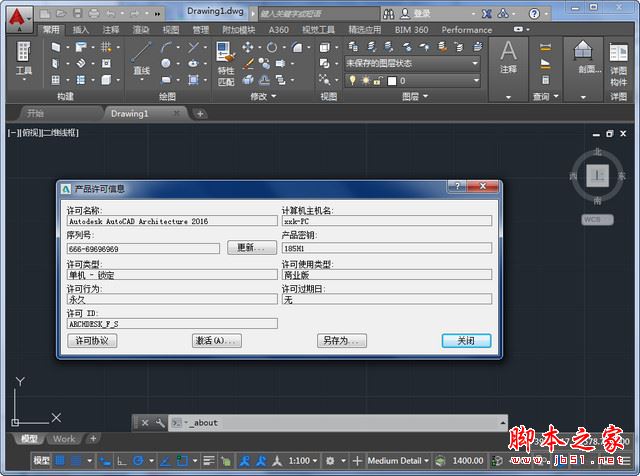Screen dimensions: 640x476
Task: Expand the 修改 panel arrow
Action: click(273, 96)
